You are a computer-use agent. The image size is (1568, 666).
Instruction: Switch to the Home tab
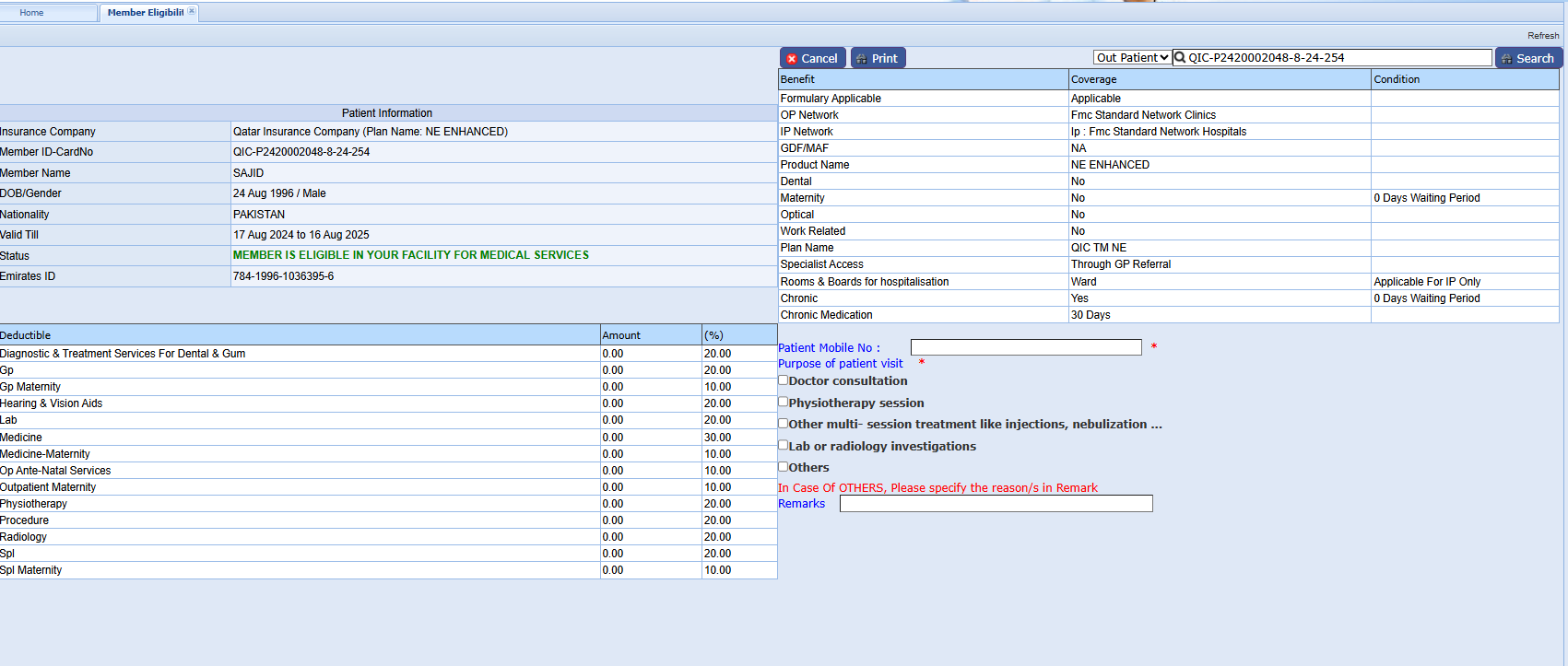point(32,13)
